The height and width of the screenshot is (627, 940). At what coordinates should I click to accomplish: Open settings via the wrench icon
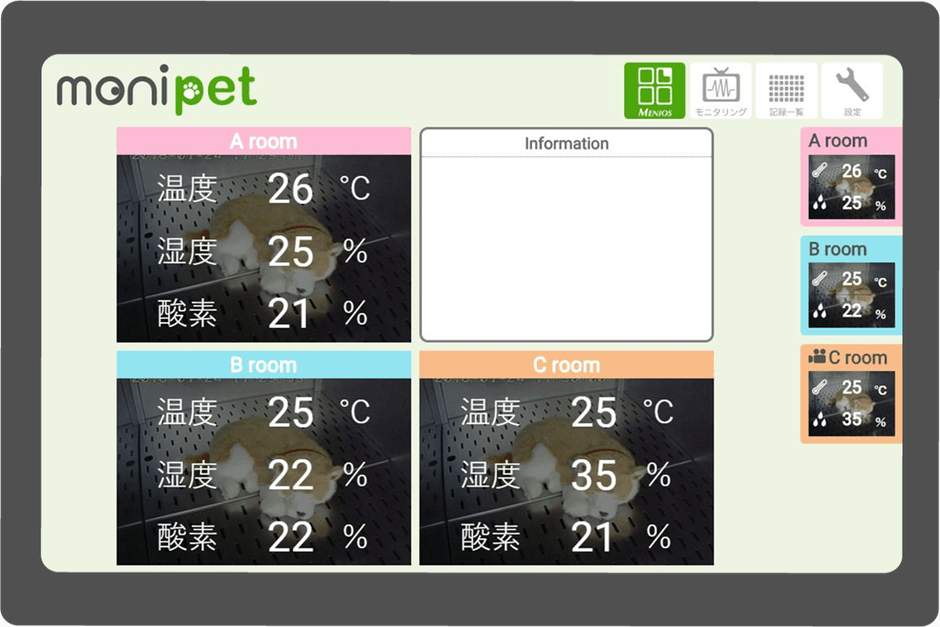[x=850, y=88]
